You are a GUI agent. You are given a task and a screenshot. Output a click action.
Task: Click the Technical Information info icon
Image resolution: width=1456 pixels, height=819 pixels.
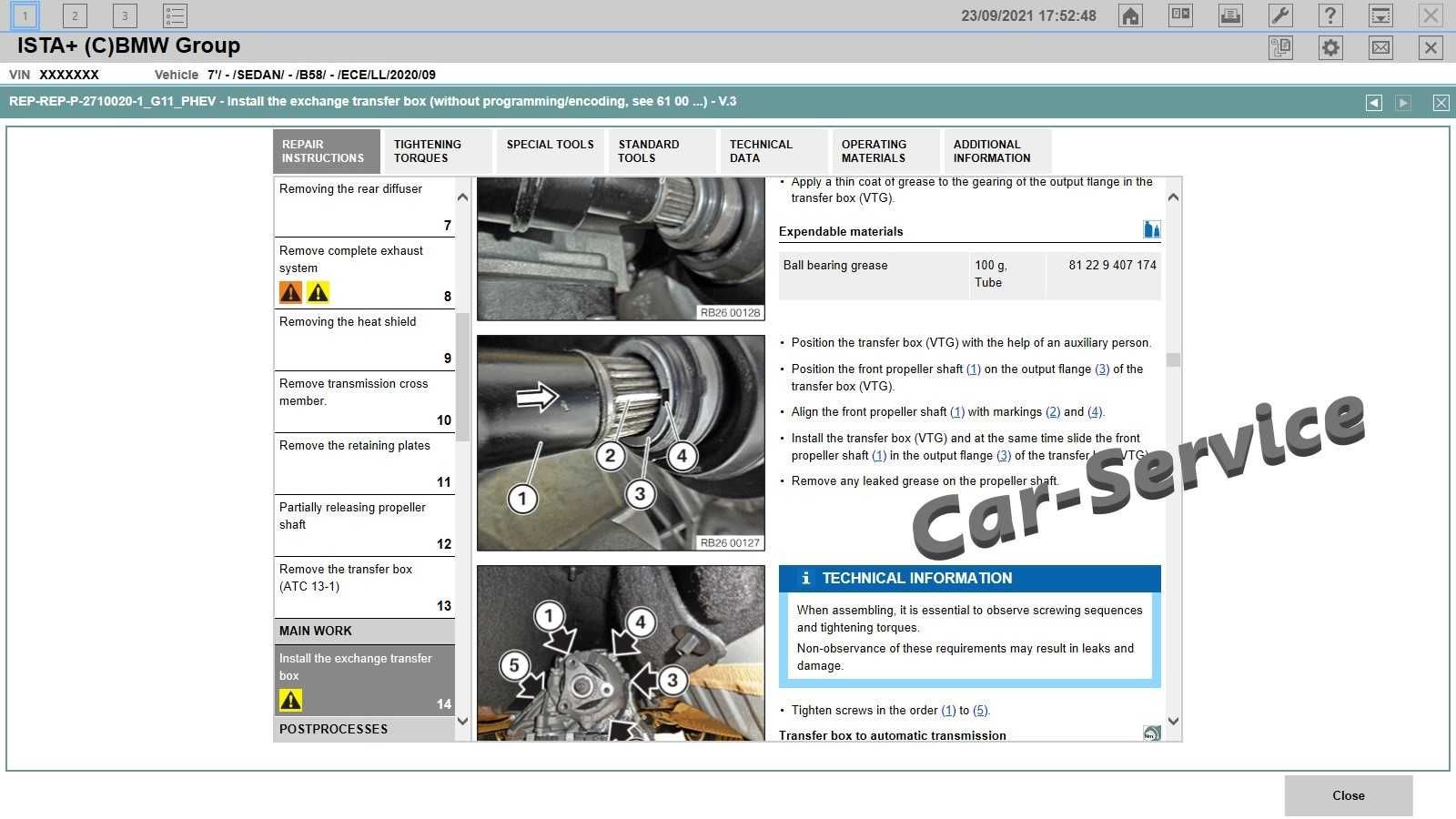[805, 578]
